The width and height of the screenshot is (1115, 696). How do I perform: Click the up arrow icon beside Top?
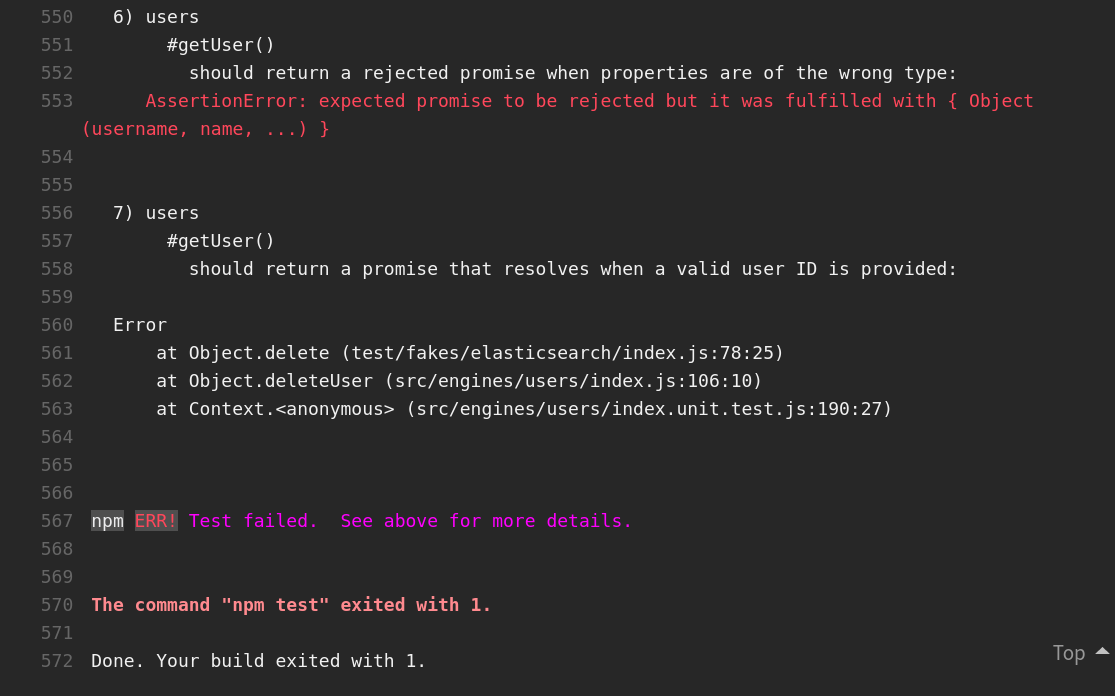click(1102, 651)
